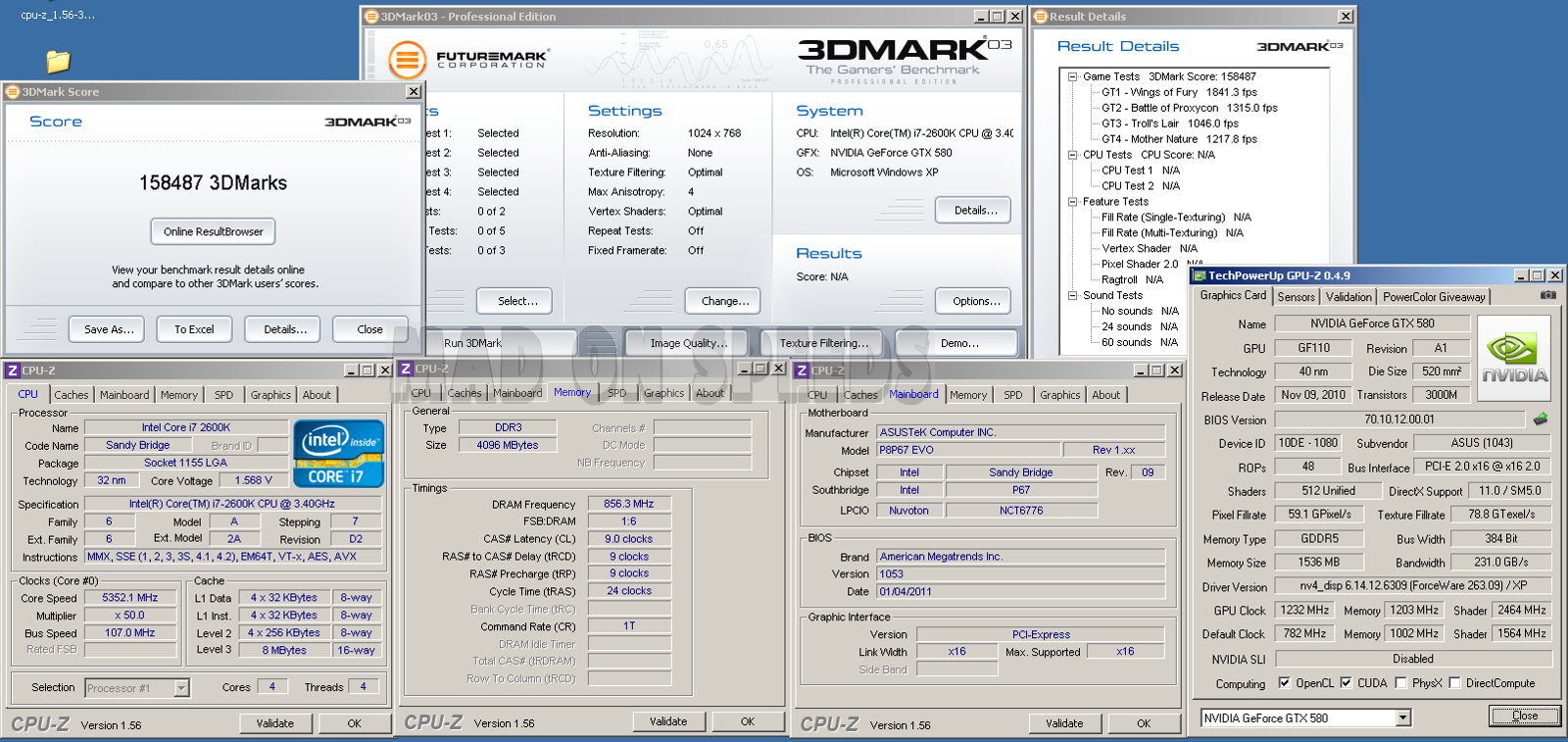
Task: Open the Processor #1 selection dropdown
Action: tap(181, 688)
